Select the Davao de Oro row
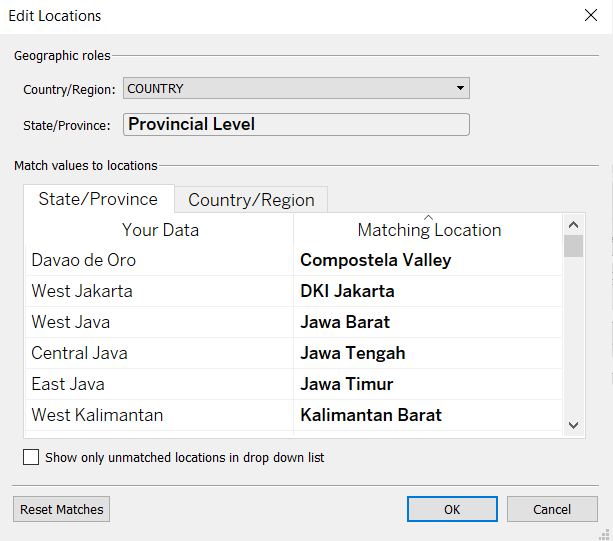613x541 pixels. point(84,260)
